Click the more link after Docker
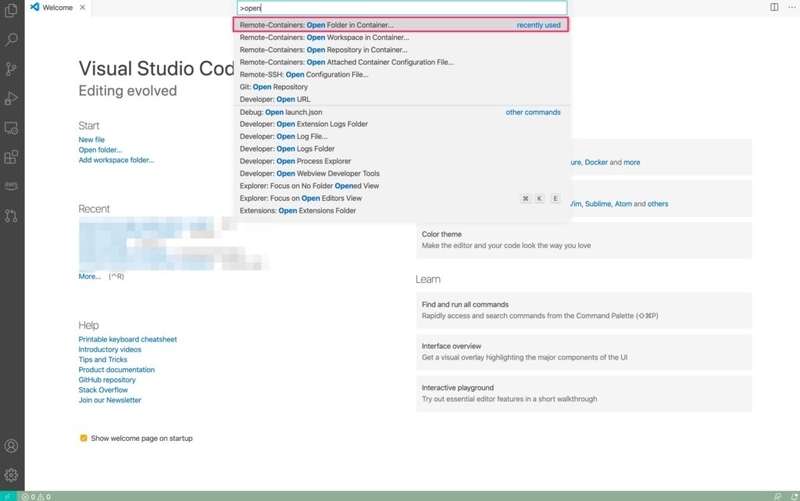Image resolution: width=800 pixels, height=501 pixels. (x=632, y=162)
